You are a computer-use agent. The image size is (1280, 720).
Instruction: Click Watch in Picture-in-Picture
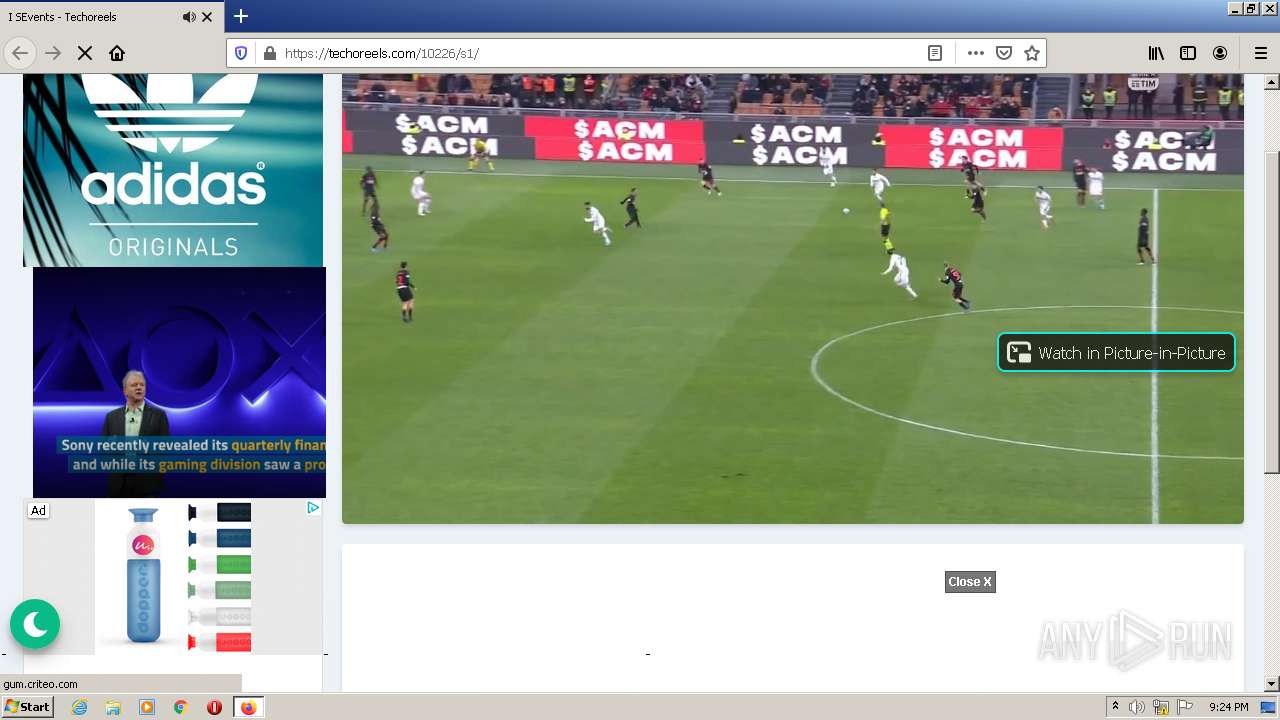pos(1116,352)
